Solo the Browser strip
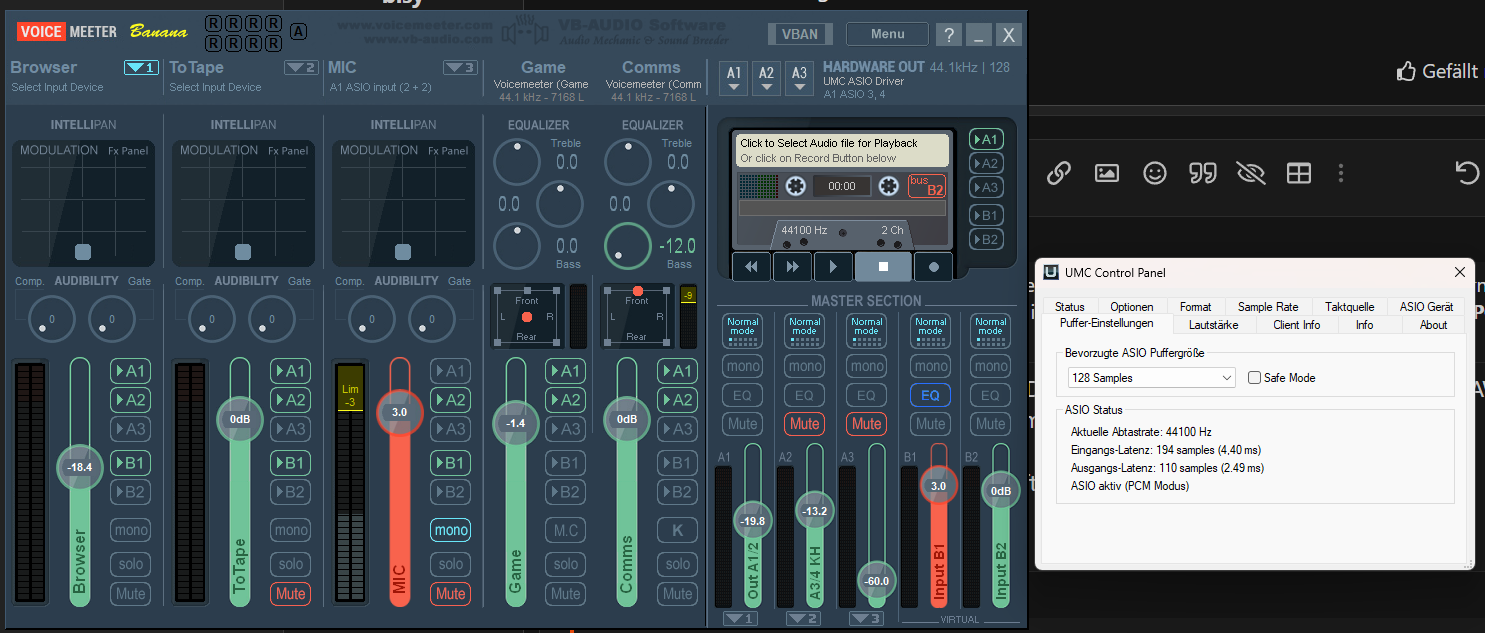 [130, 564]
